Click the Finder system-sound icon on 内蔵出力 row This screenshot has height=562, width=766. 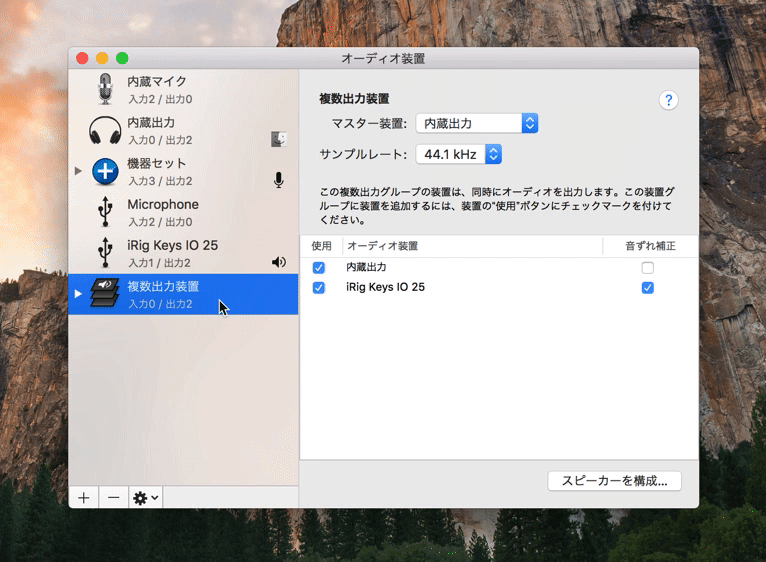pos(279,139)
